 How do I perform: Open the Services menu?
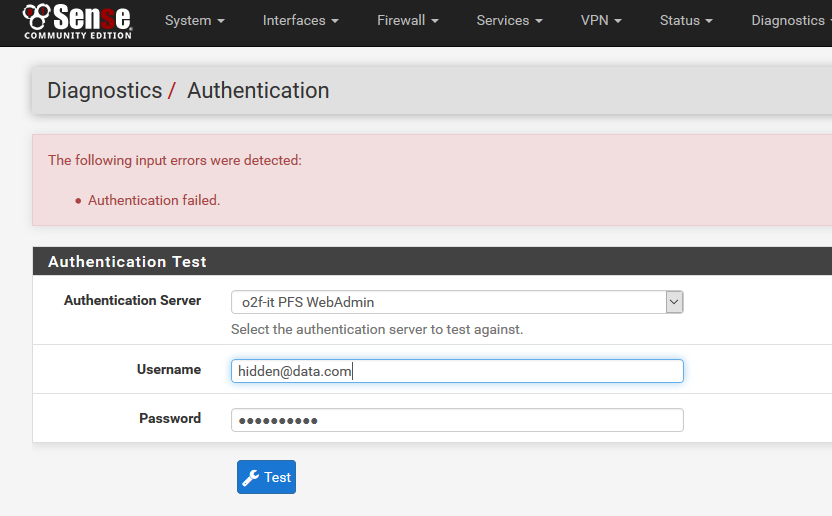point(509,21)
